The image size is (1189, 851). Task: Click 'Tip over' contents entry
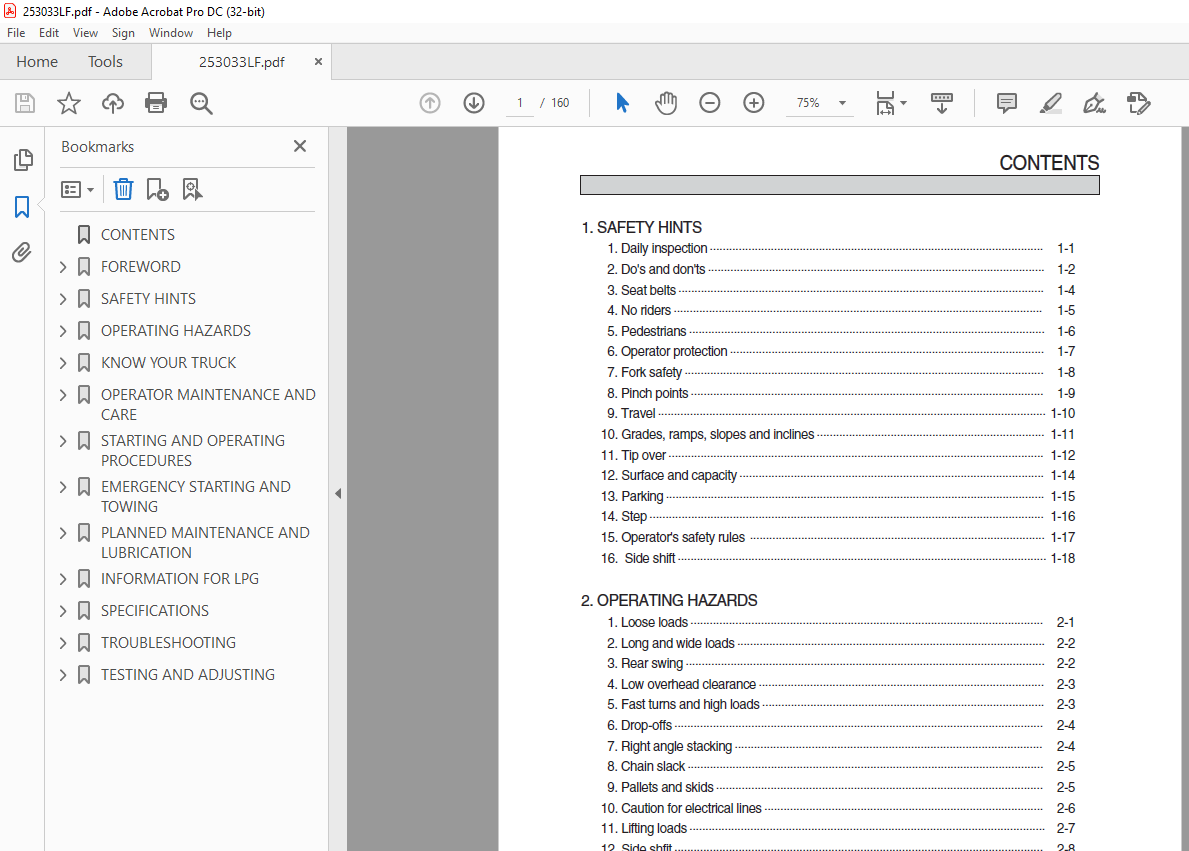tap(643, 455)
